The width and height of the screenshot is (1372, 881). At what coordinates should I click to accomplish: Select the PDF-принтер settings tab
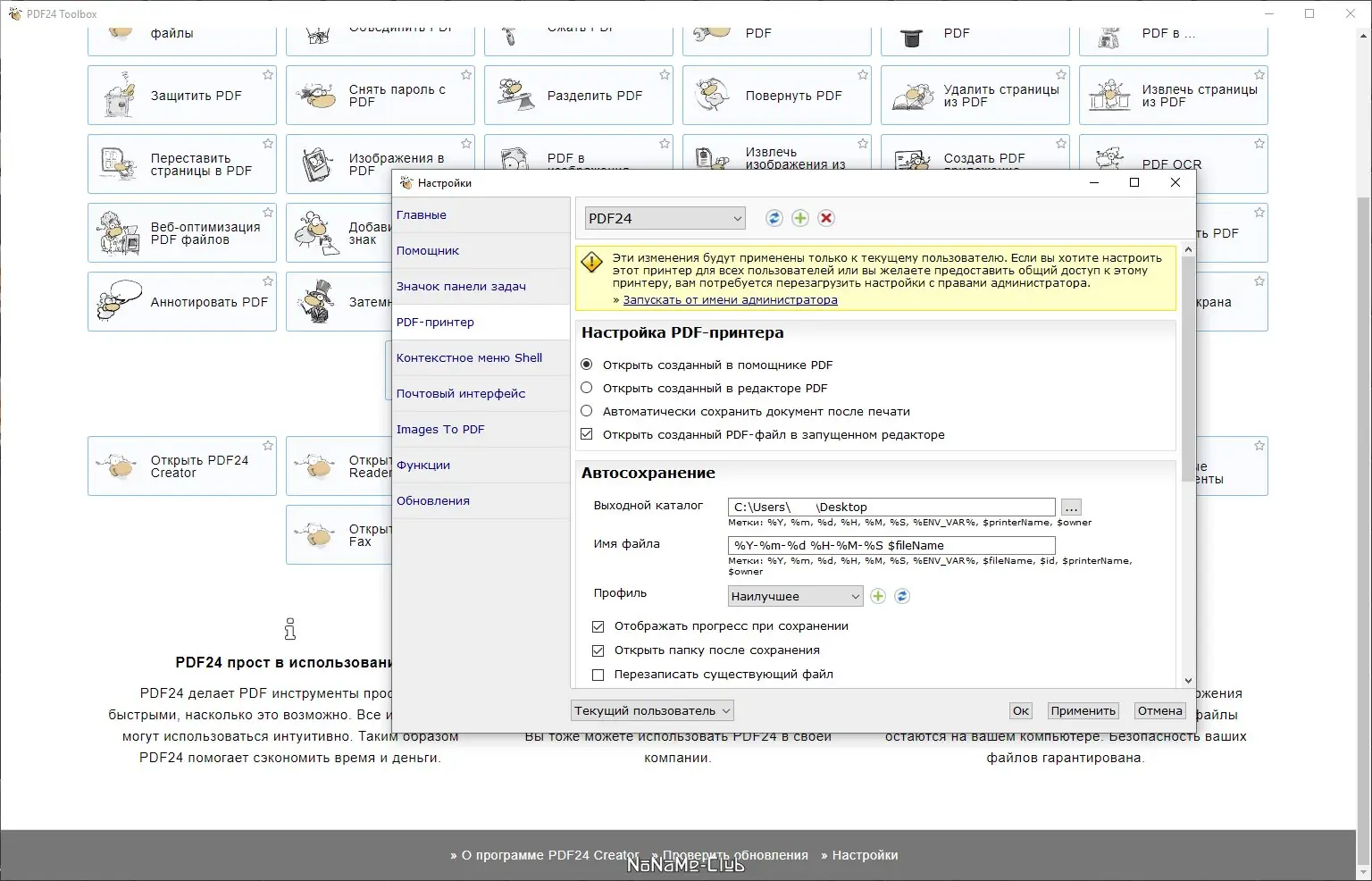pyautogui.click(x=481, y=323)
